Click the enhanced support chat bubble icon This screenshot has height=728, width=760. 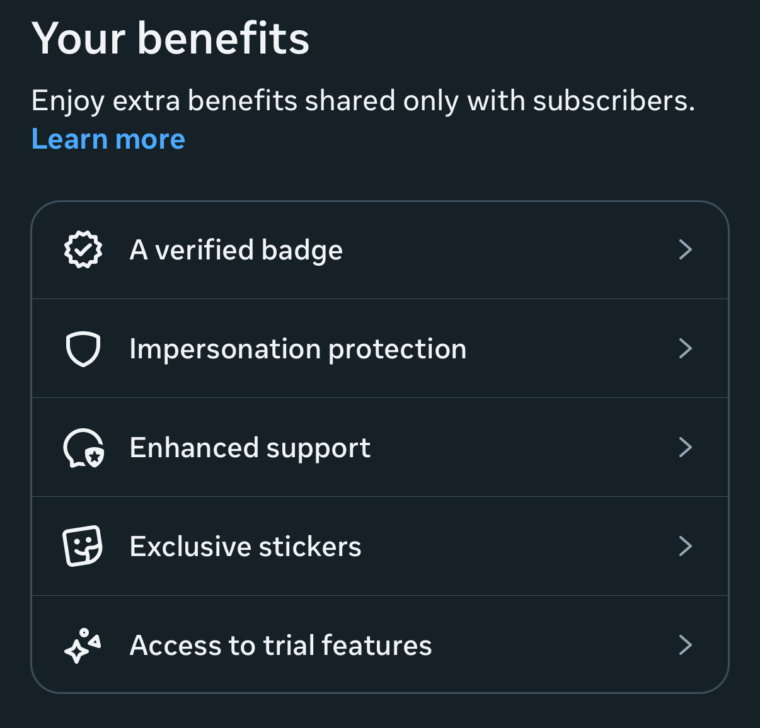(x=83, y=448)
